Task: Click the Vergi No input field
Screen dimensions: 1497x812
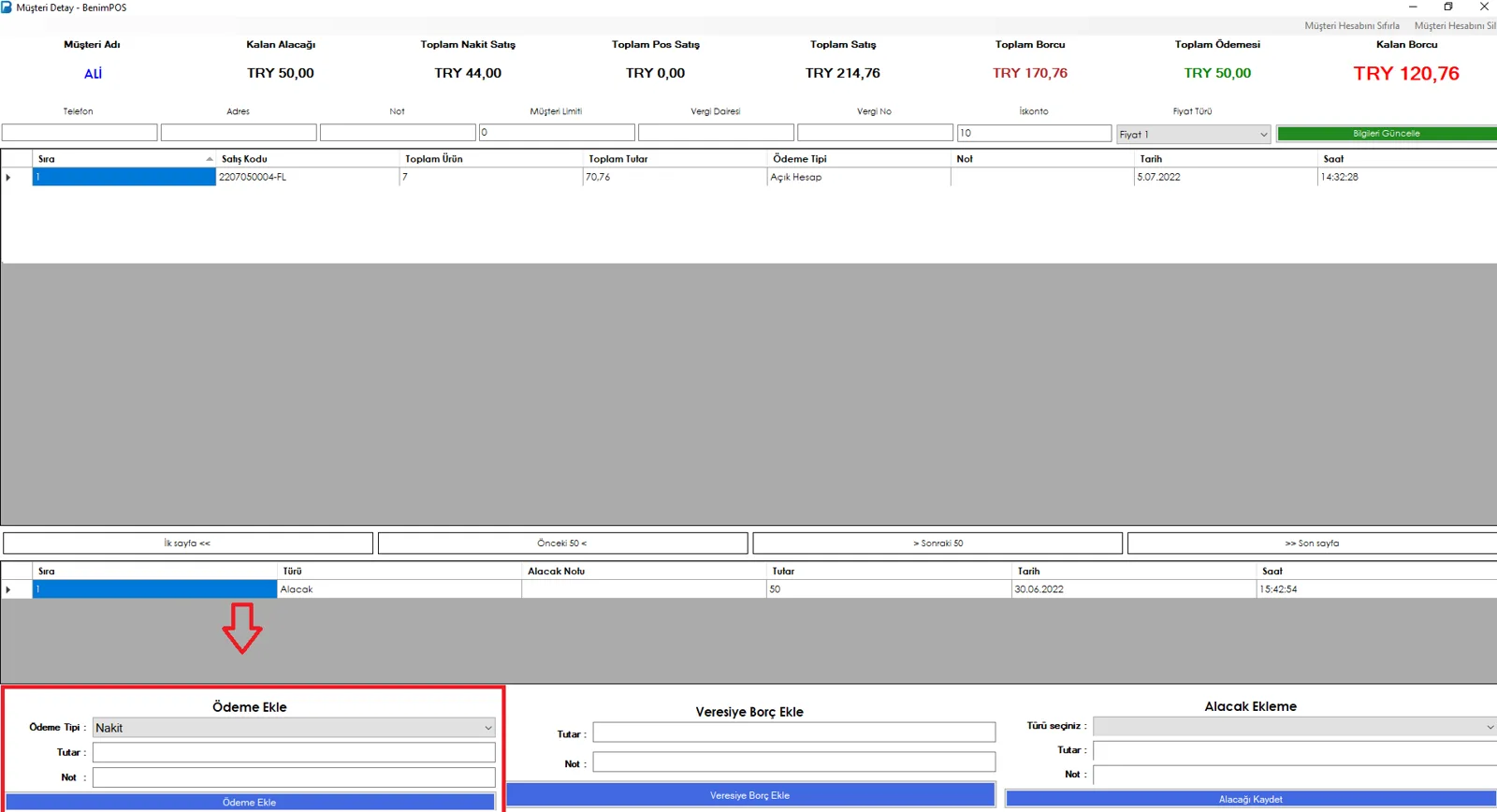Action: click(x=875, y=133)
